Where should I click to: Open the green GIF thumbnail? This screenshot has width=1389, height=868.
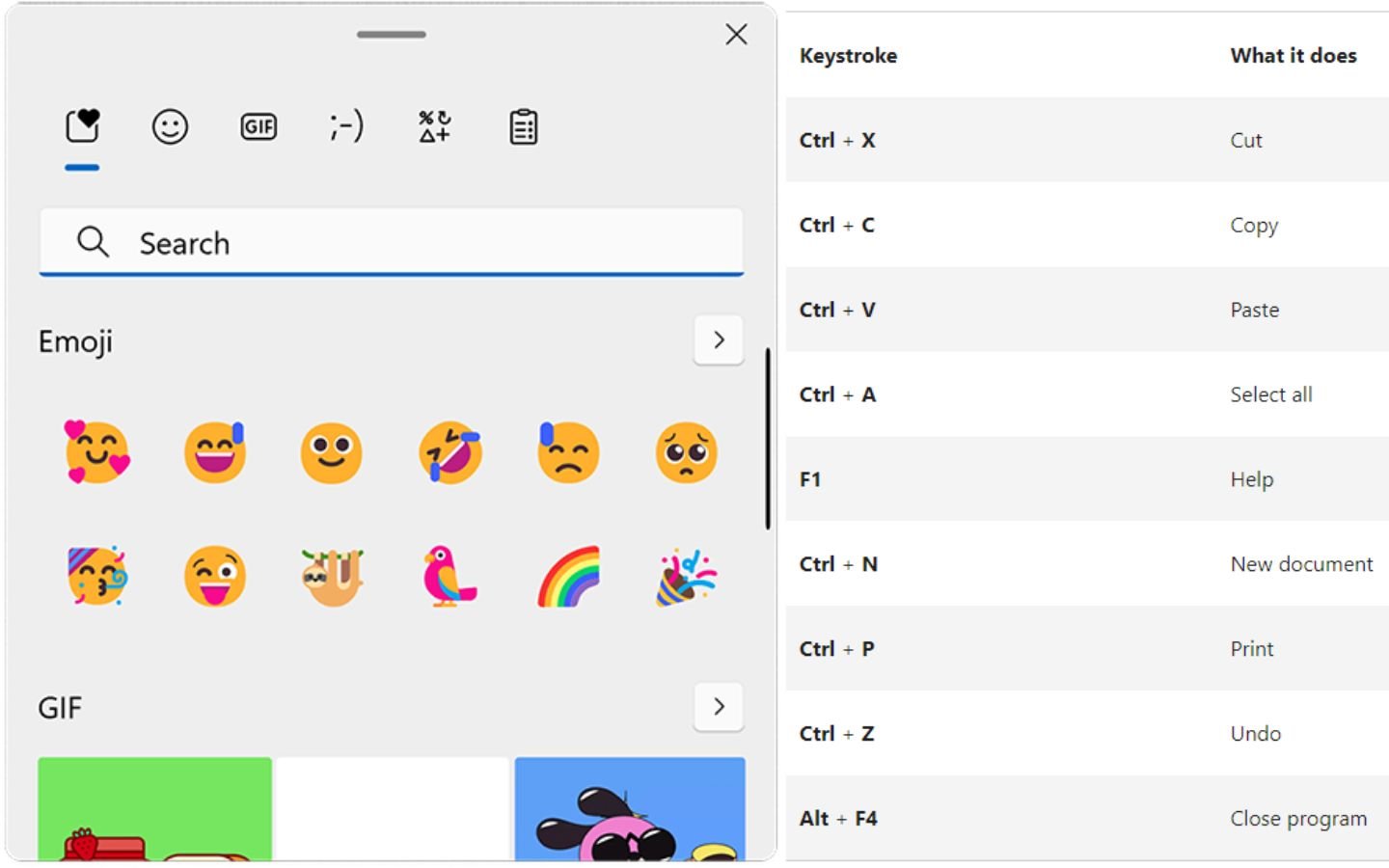point(155,810)
